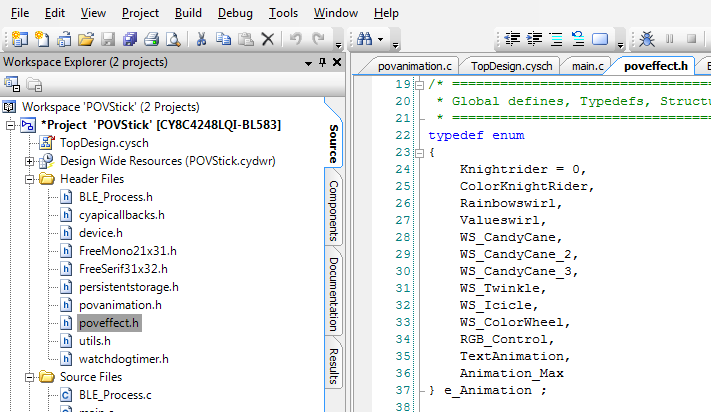Viewport: 711px width, 412px height.
Task: Open the Project menu
Action: click(x=140, y=13)
